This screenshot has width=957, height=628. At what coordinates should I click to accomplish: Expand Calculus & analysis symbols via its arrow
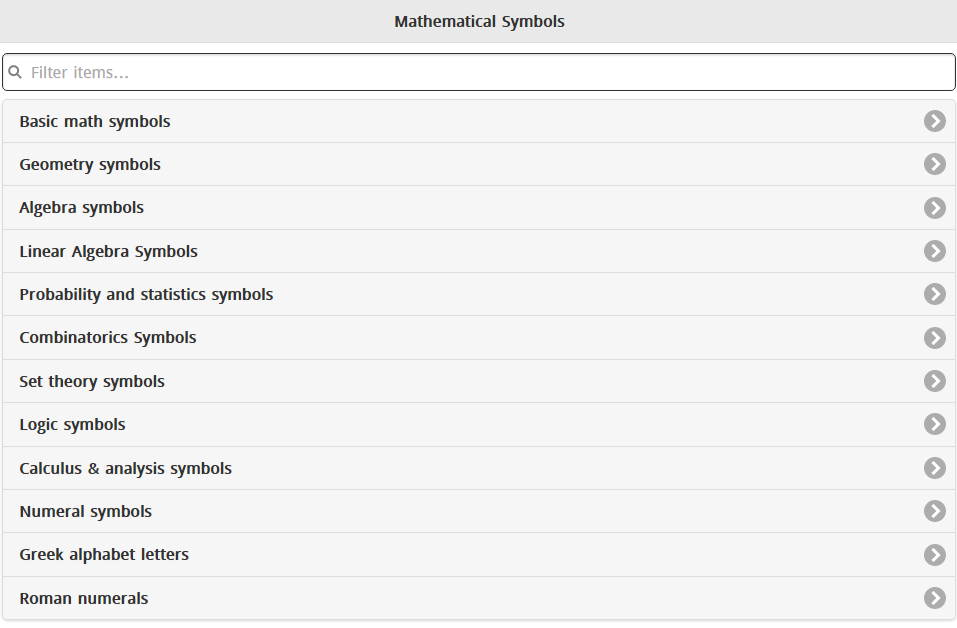(x=934, y=468)
